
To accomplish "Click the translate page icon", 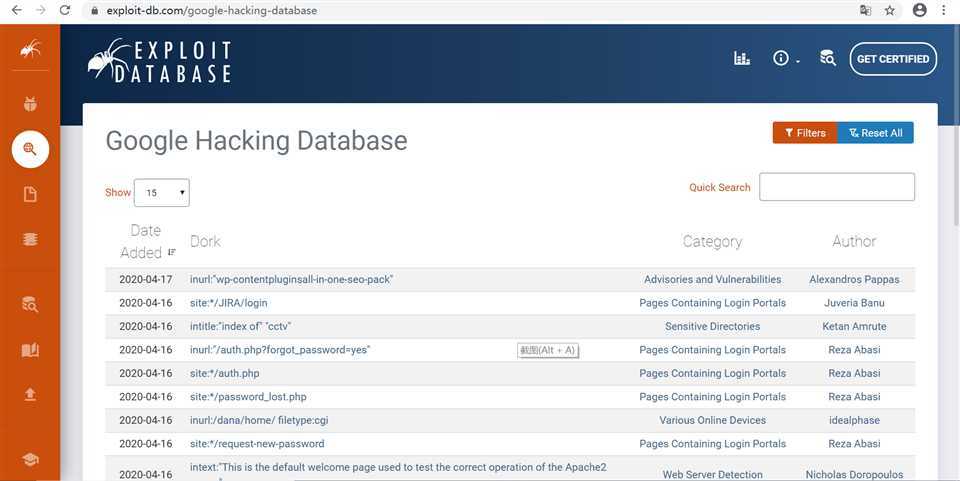I will (865, 10).
